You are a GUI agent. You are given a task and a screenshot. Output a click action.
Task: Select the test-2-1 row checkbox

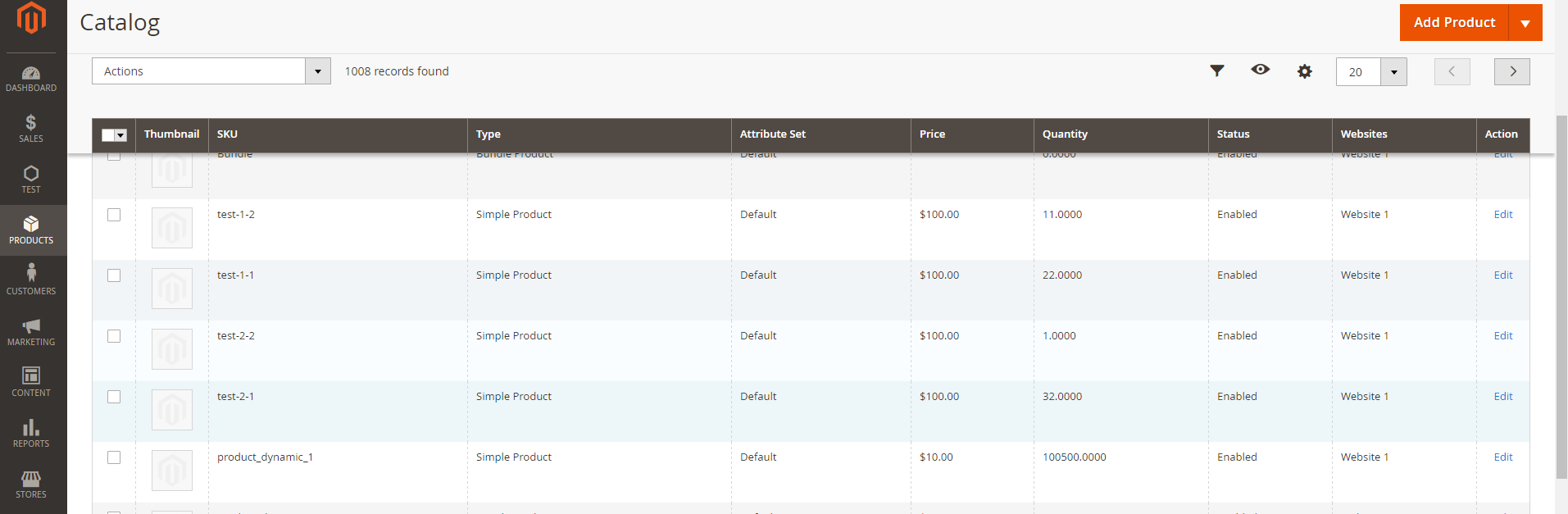coord(114,397)
